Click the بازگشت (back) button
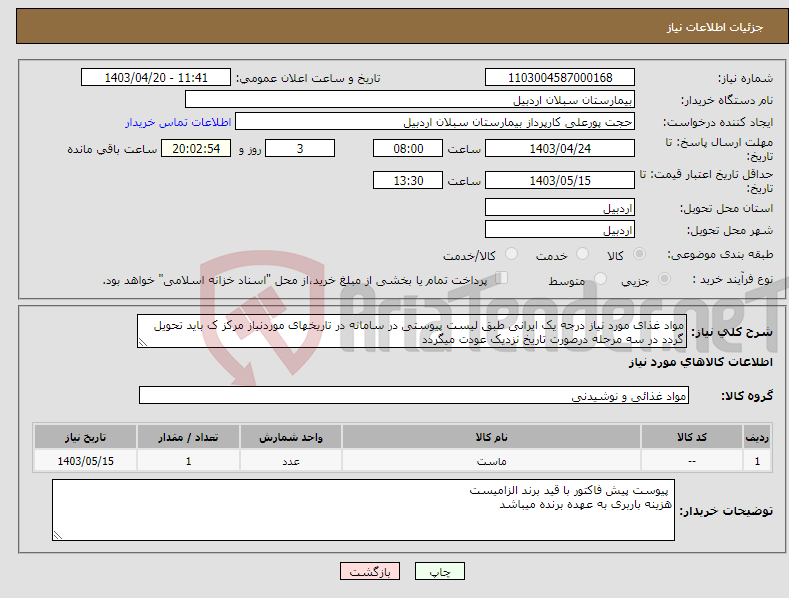The height and width of the screenshot is (598, 789). pyautogui.click(x=370, y=571)
